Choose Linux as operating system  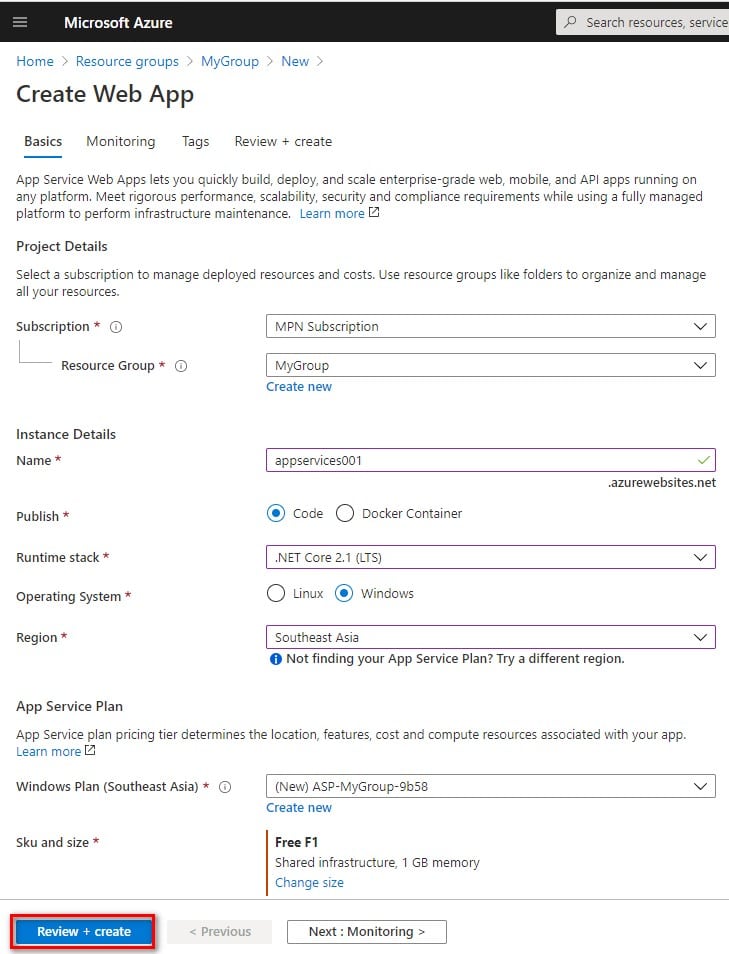coord(276,593)
